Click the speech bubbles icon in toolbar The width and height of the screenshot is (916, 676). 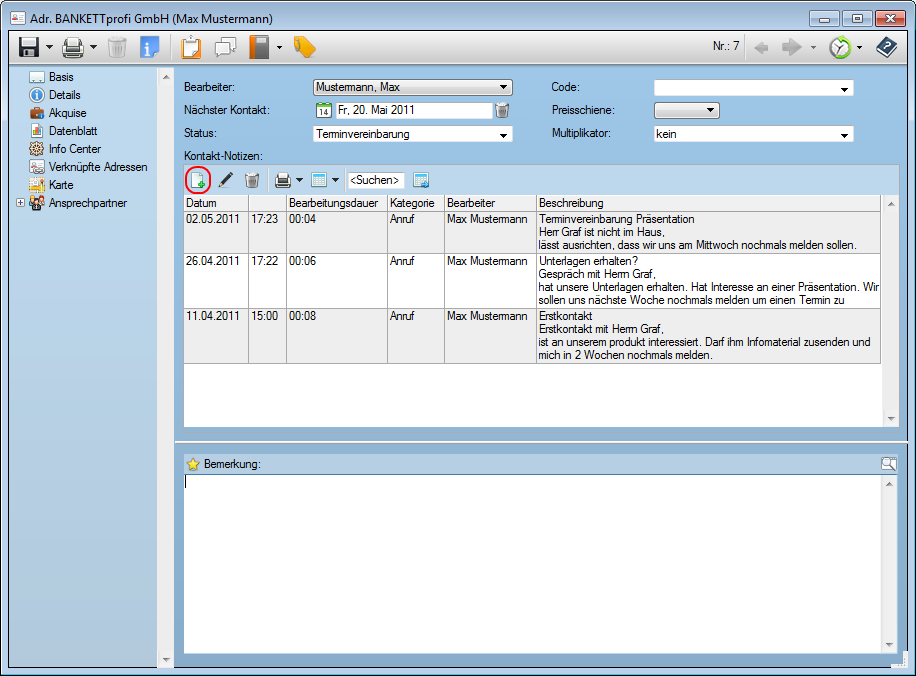pos(225,47)
